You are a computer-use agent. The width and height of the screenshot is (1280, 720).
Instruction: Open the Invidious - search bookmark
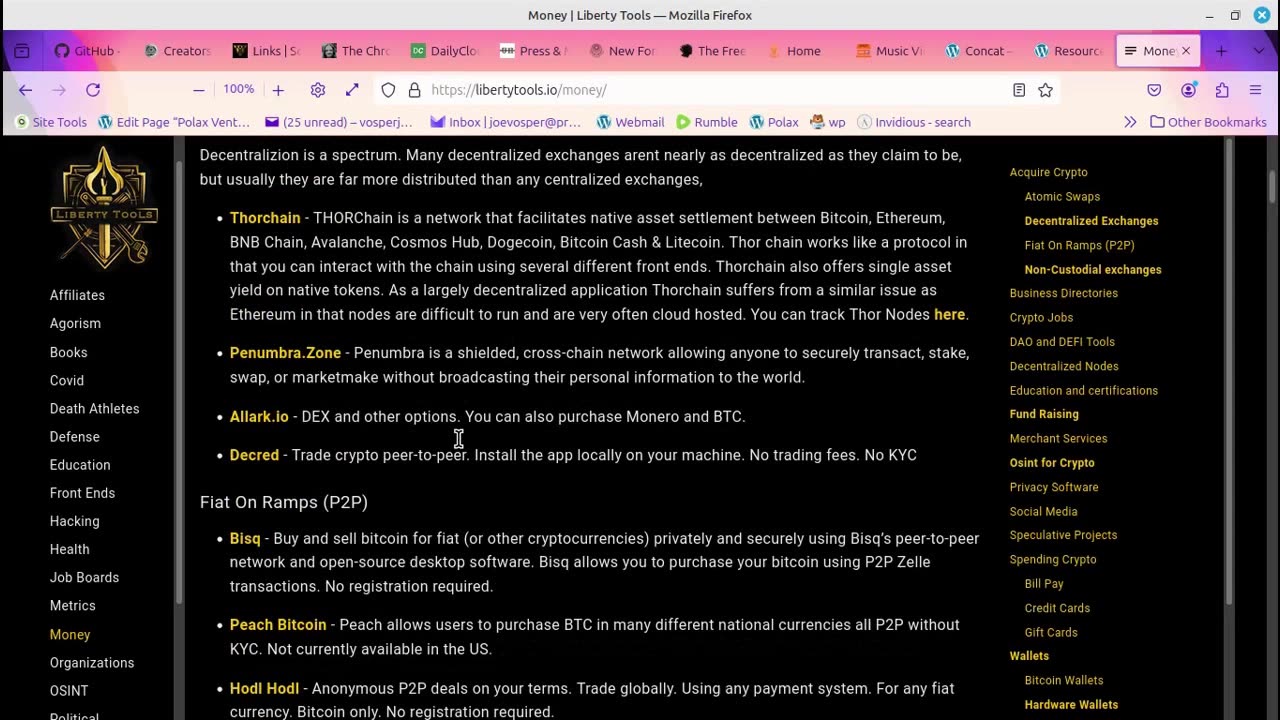coord(914,122)
